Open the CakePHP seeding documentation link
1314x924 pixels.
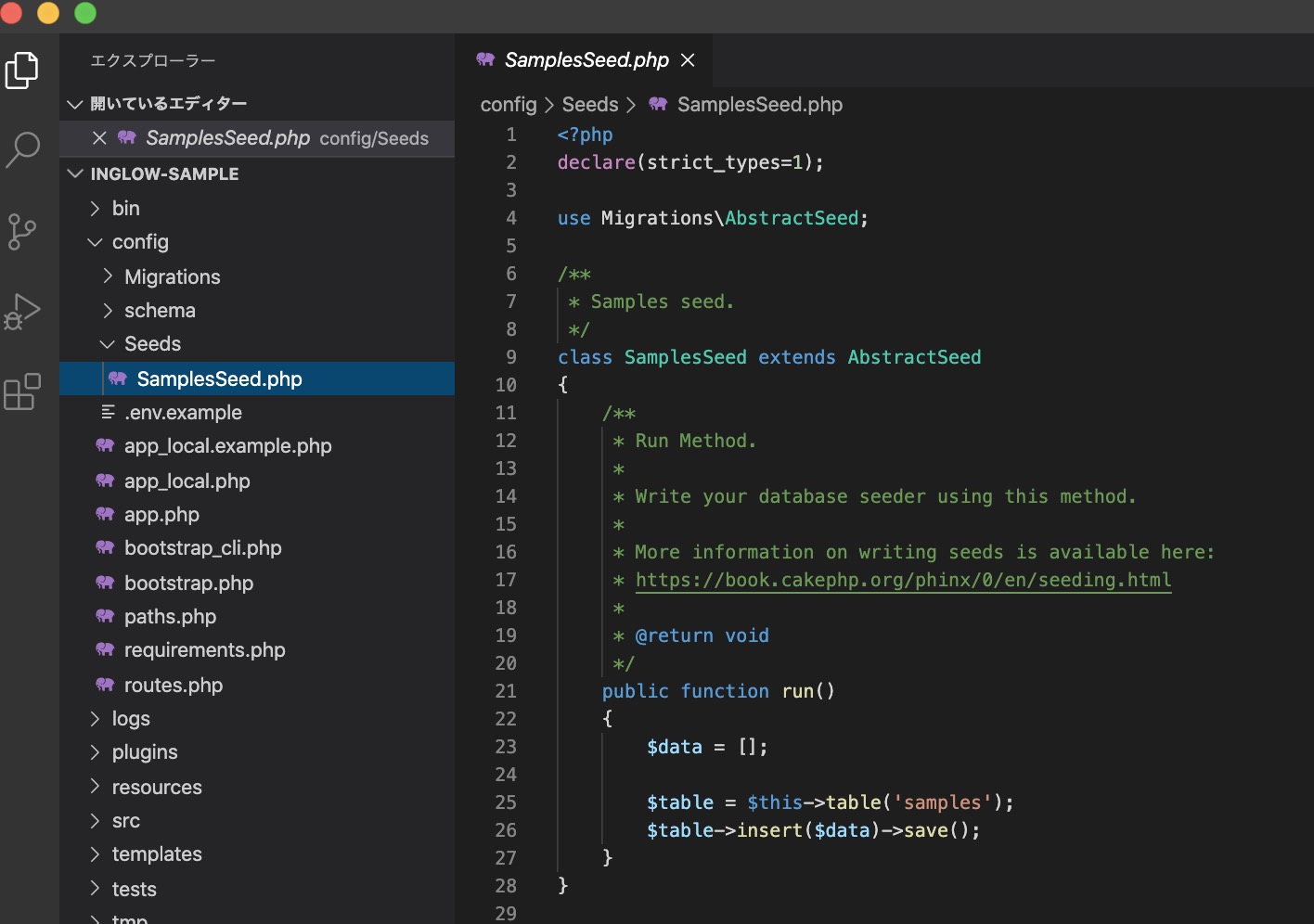pos(903,580)
